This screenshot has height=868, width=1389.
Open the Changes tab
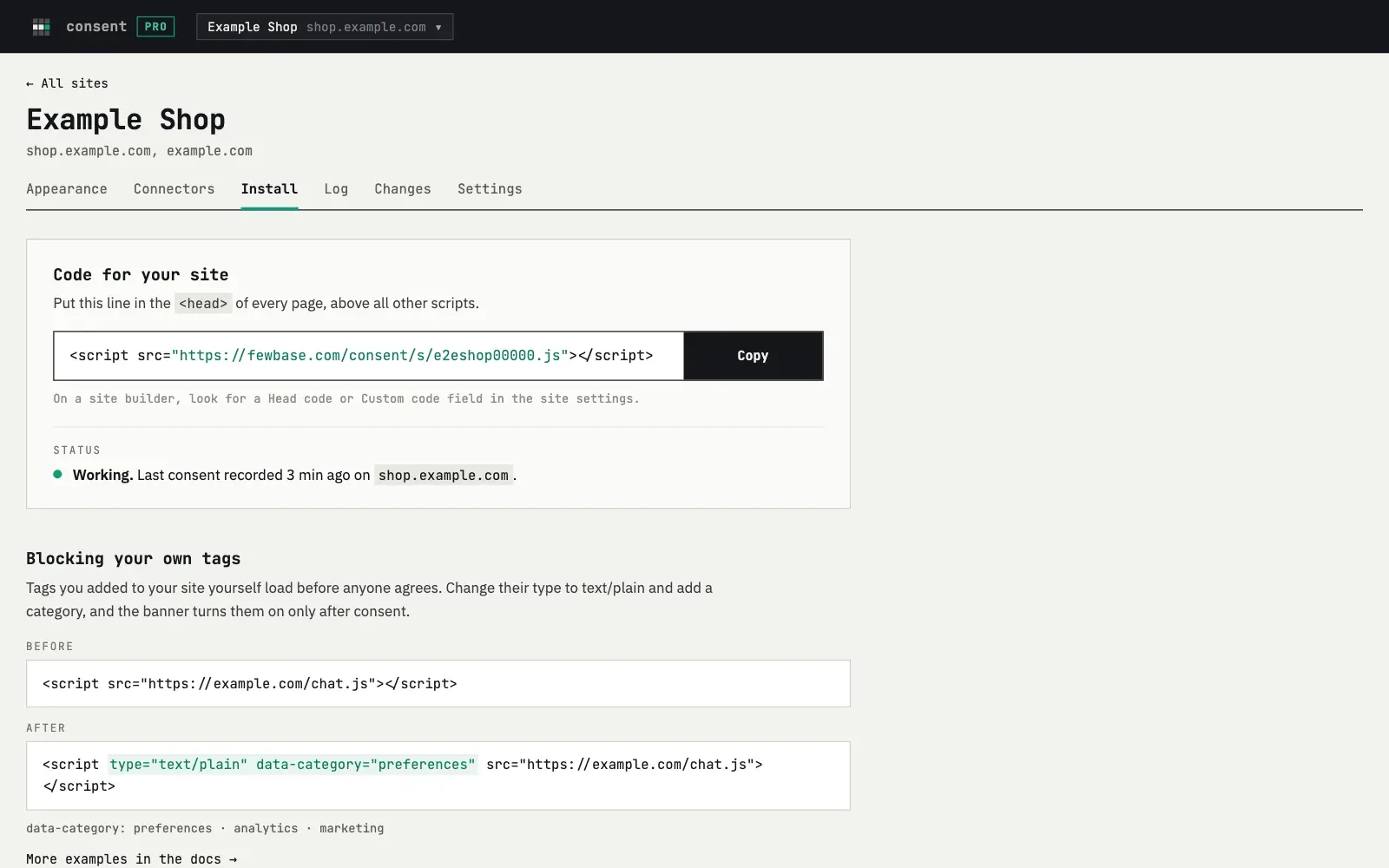403,189
